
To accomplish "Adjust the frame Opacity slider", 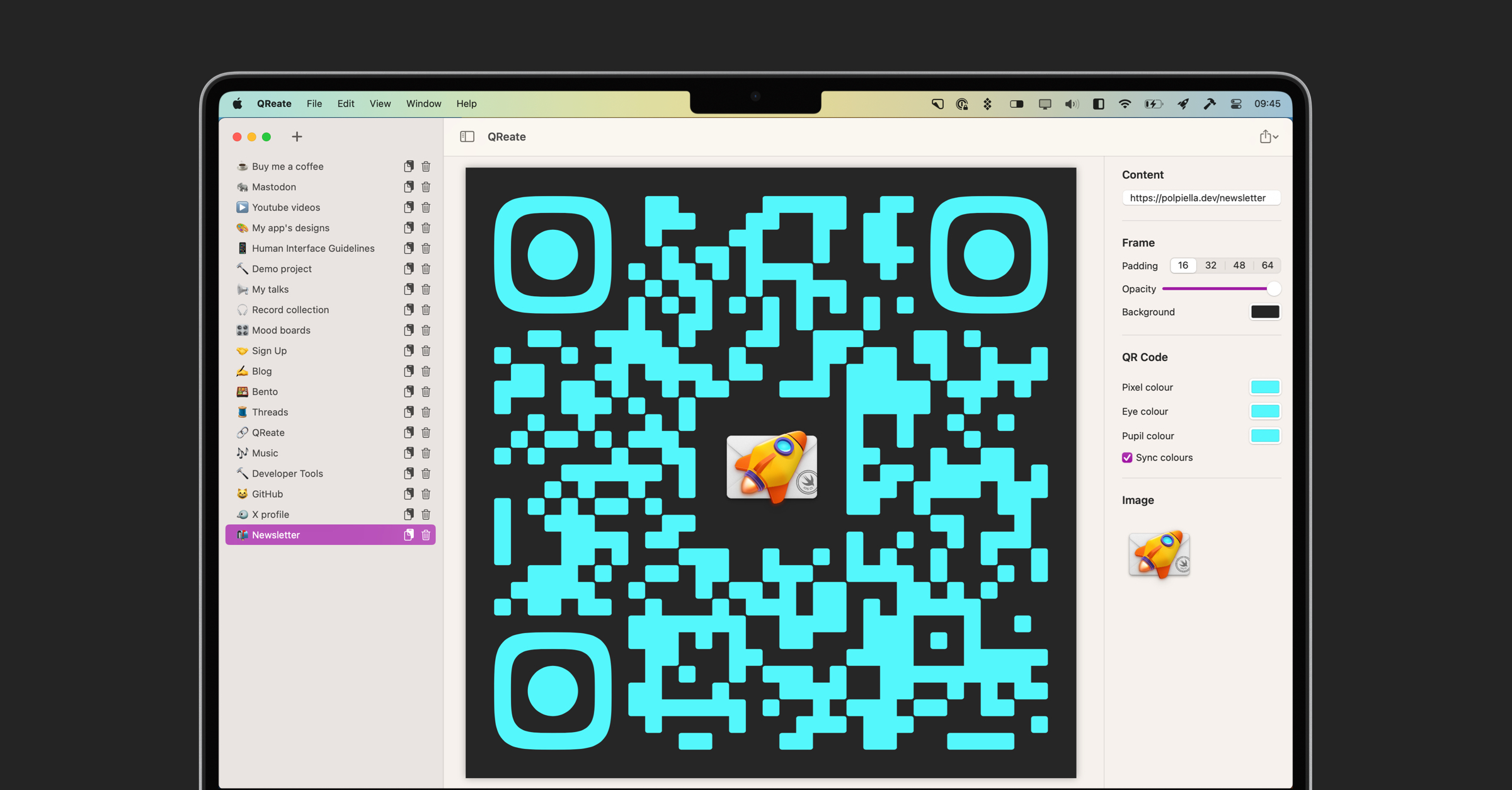I will click(1221, 289).
